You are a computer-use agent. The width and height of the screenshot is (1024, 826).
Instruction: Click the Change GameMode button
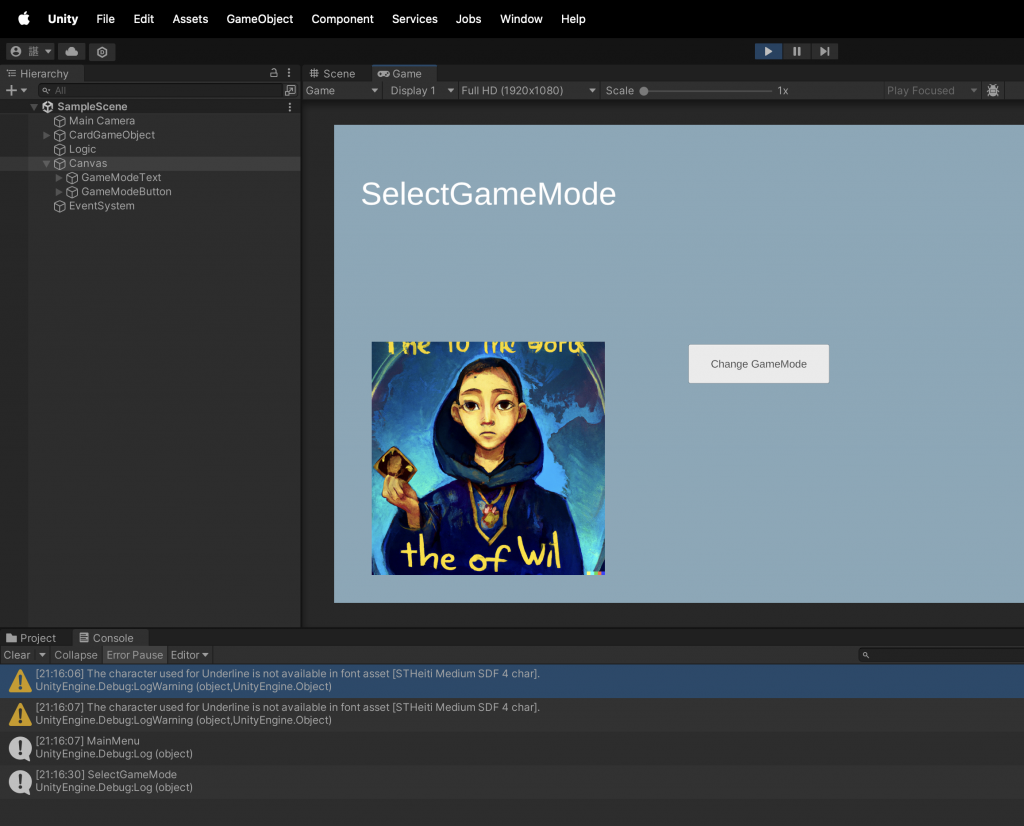[x=758, y=364]
